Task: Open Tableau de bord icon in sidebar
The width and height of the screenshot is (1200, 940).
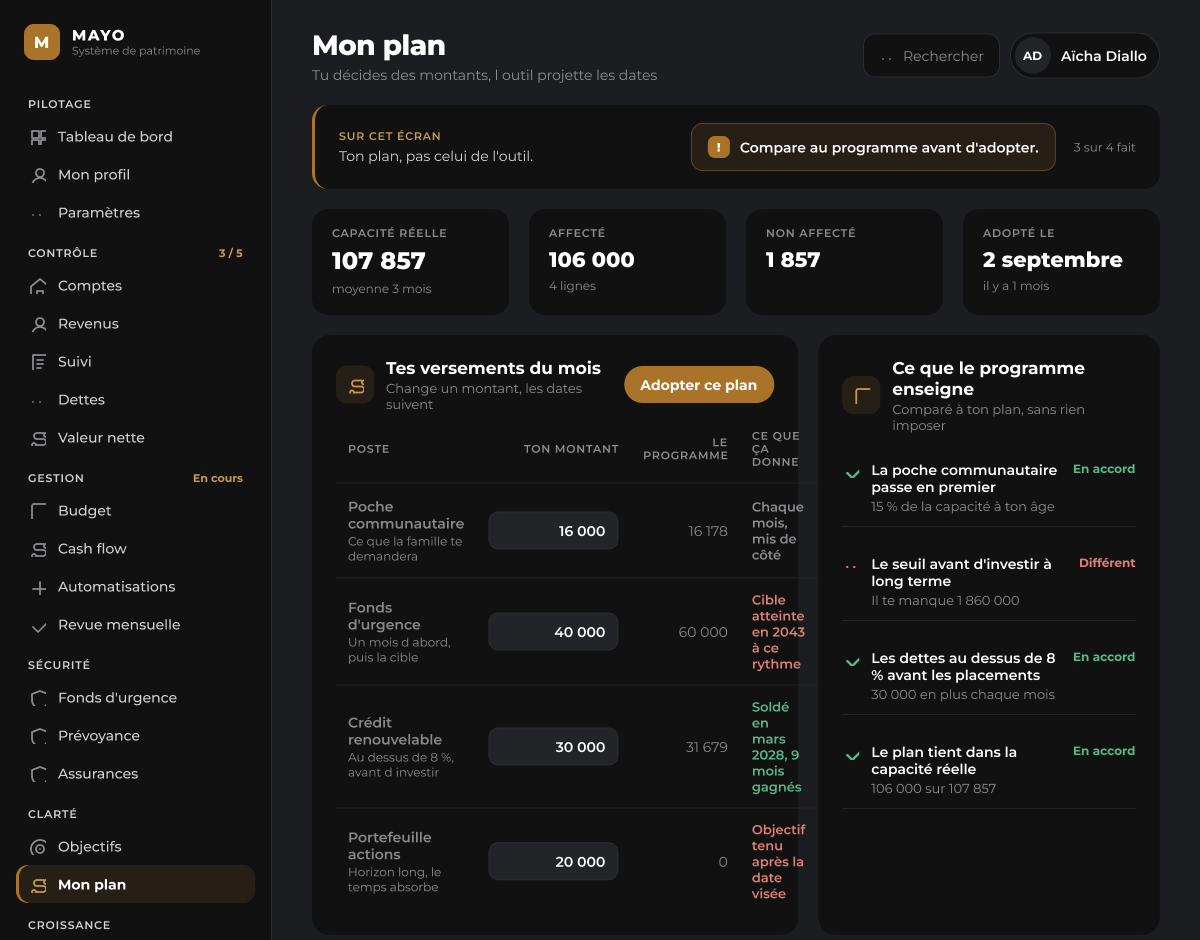Action: 39,137
